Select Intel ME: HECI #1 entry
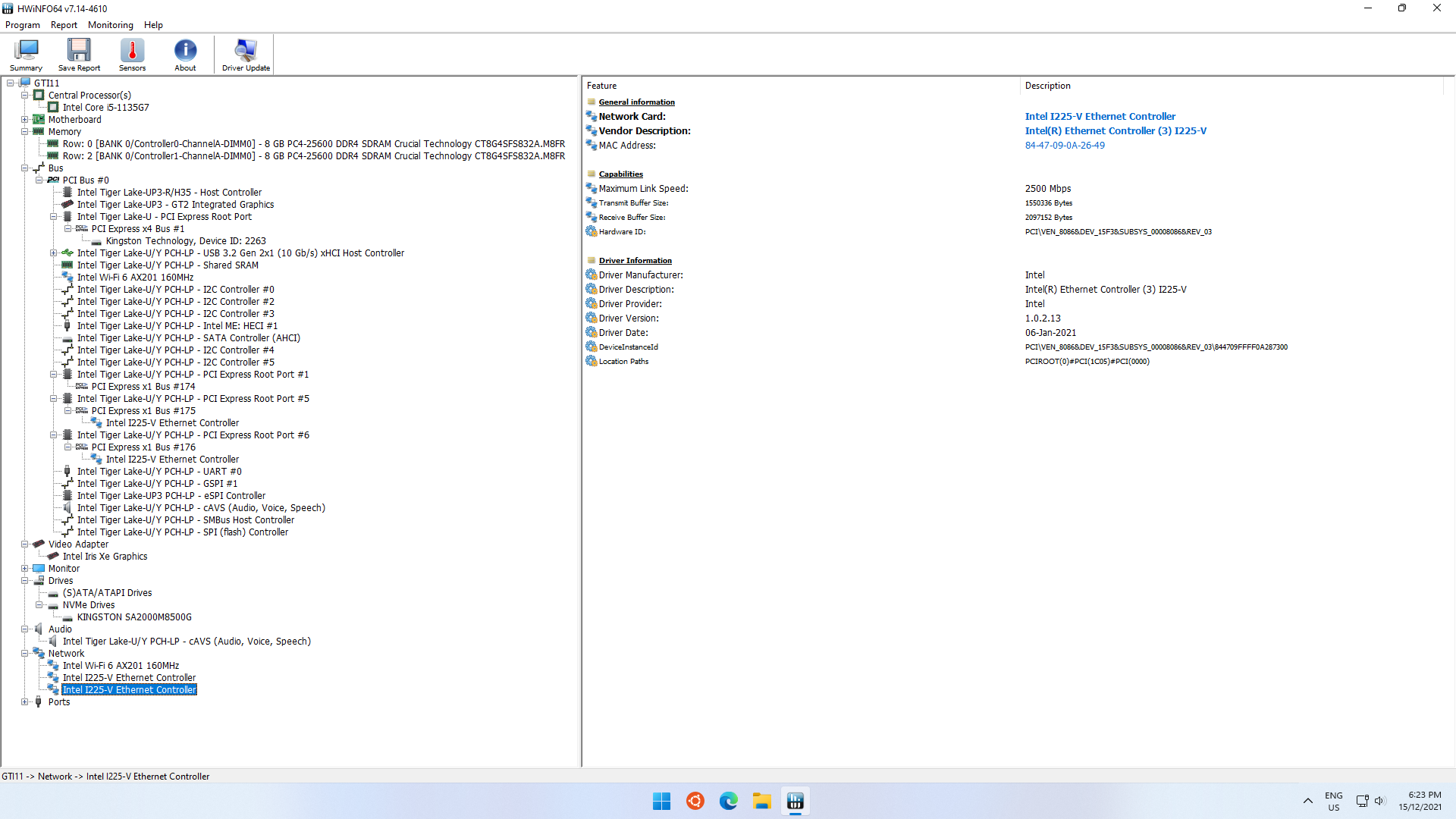 177,326
